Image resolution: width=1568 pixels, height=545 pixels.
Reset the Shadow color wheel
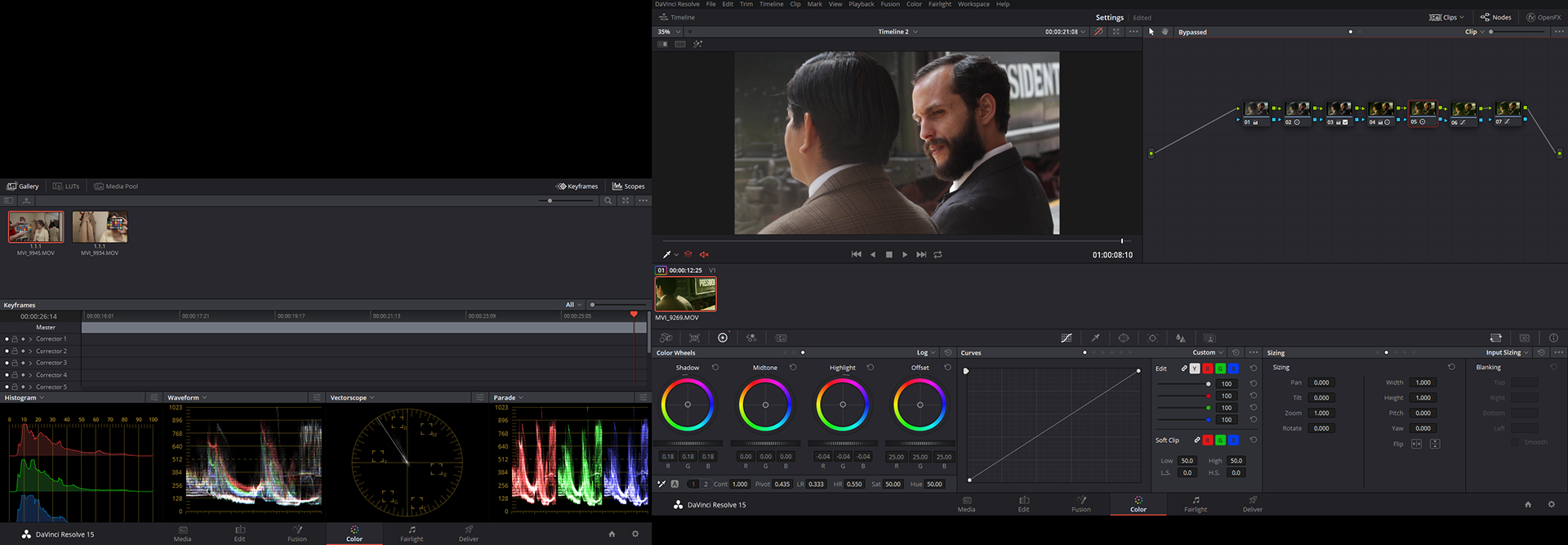coord(715,368)
